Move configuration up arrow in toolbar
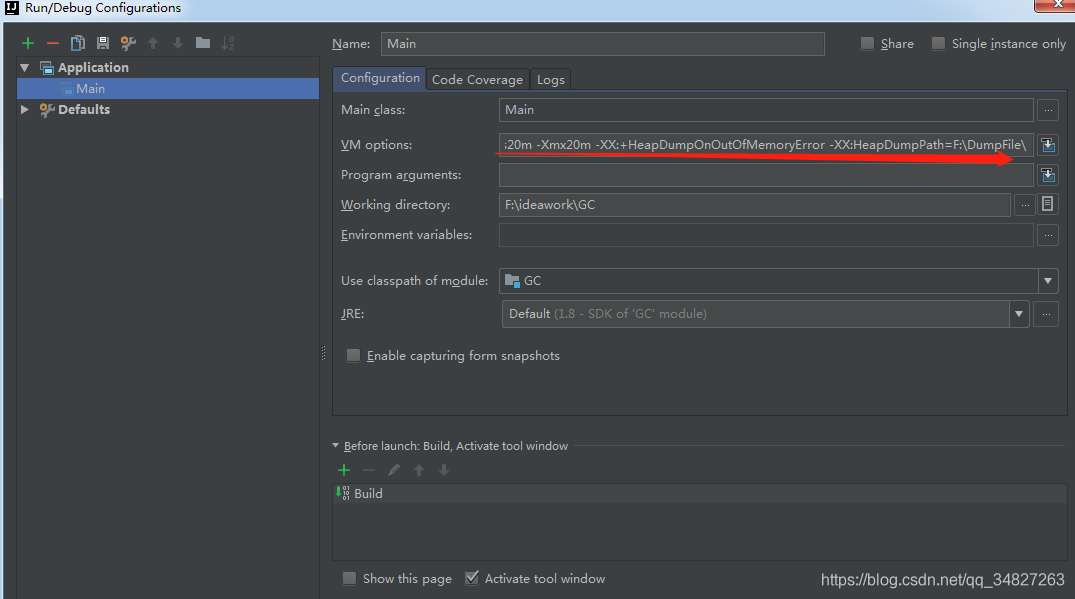Viewport: 1075px width, 599px height. [153, 43]
